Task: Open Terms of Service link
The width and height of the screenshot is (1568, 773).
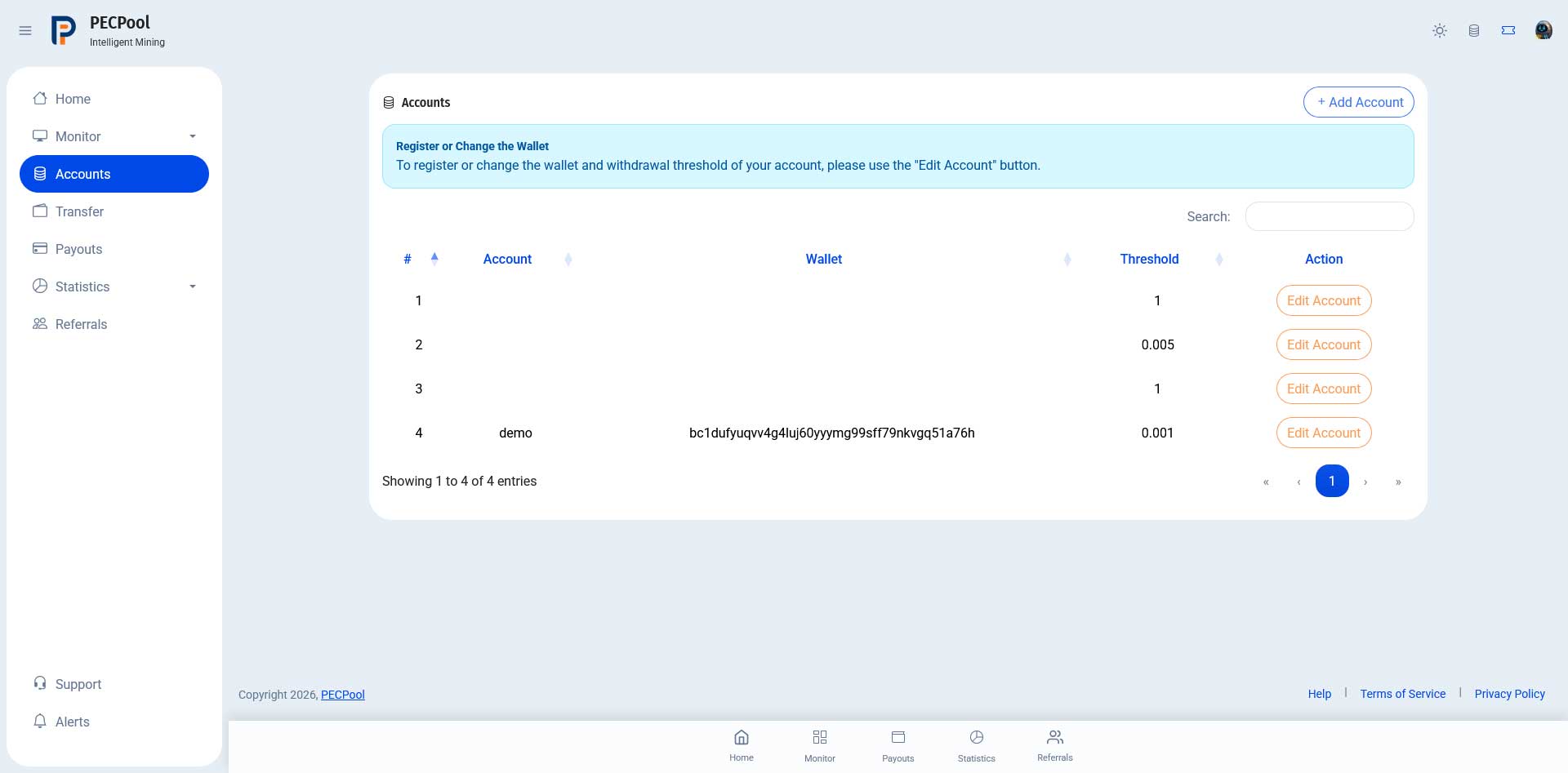Action: coord(1403,694)
